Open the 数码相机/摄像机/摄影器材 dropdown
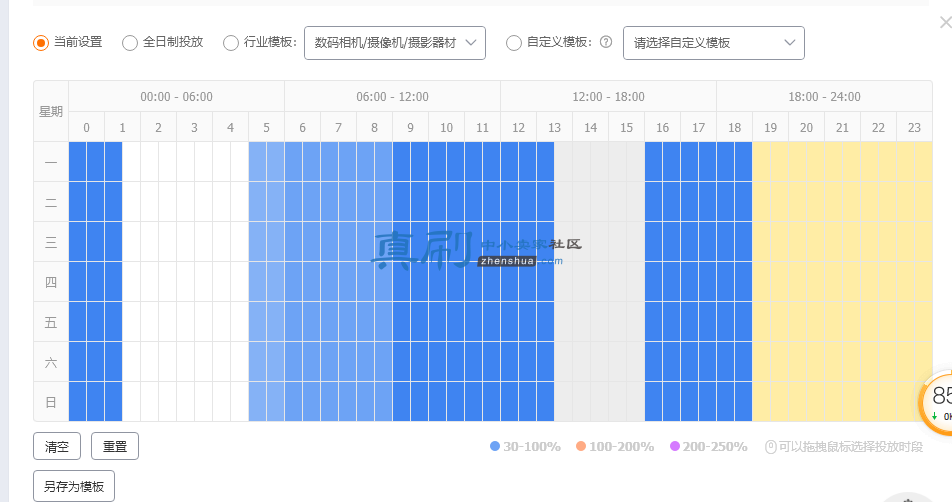The height and width of the screenshot is (502, 952). click(x=395, y=43)
